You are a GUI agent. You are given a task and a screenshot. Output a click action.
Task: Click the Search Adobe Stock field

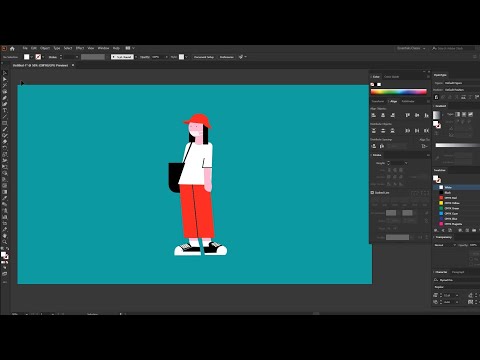coord(453,49)
